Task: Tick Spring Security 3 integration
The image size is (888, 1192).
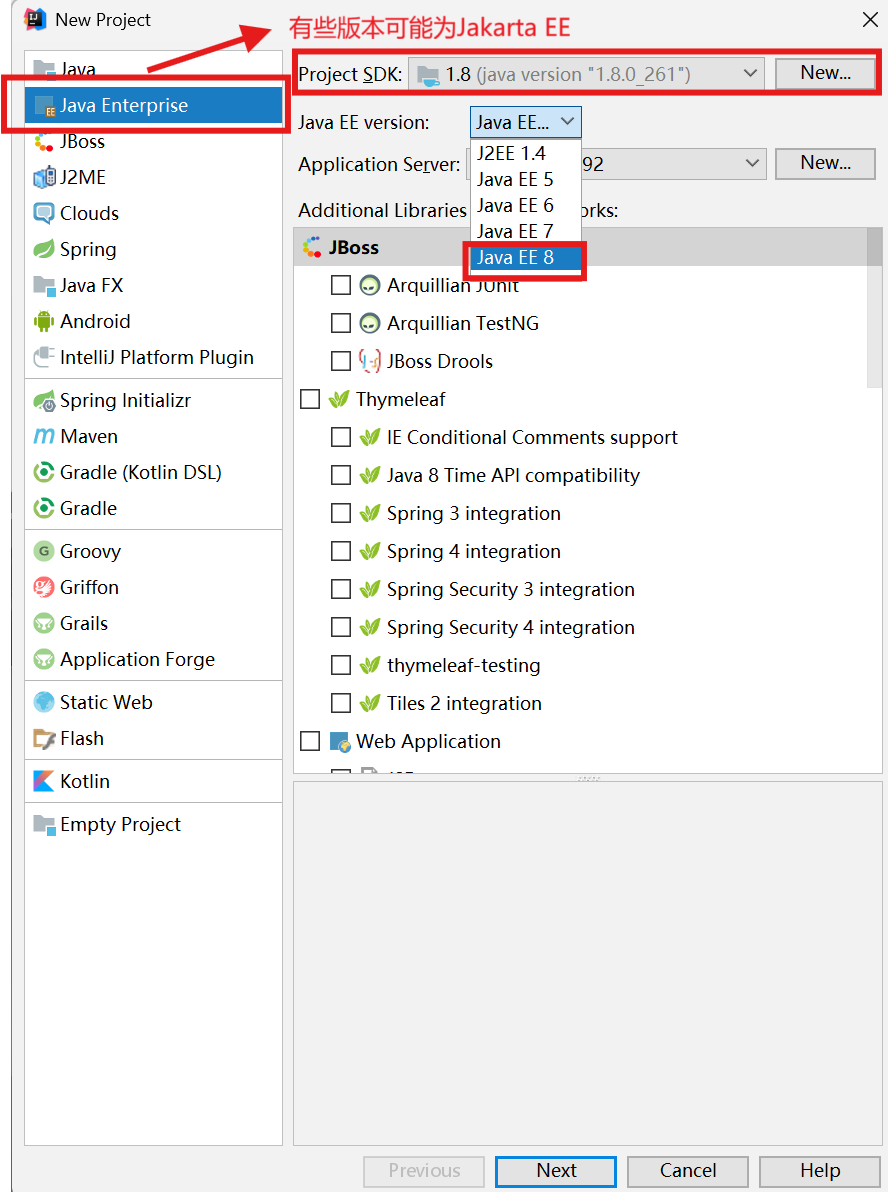Action: coord(341,589)
